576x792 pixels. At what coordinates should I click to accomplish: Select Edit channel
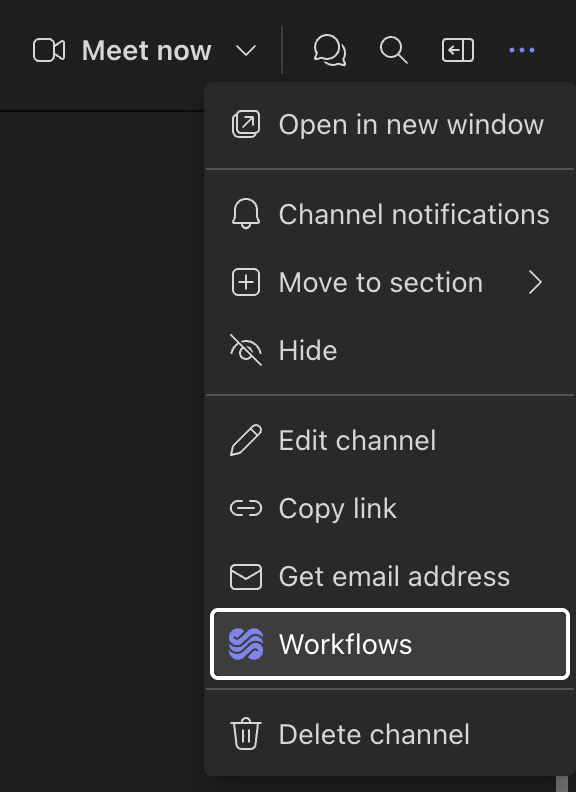tap(390, 440)
